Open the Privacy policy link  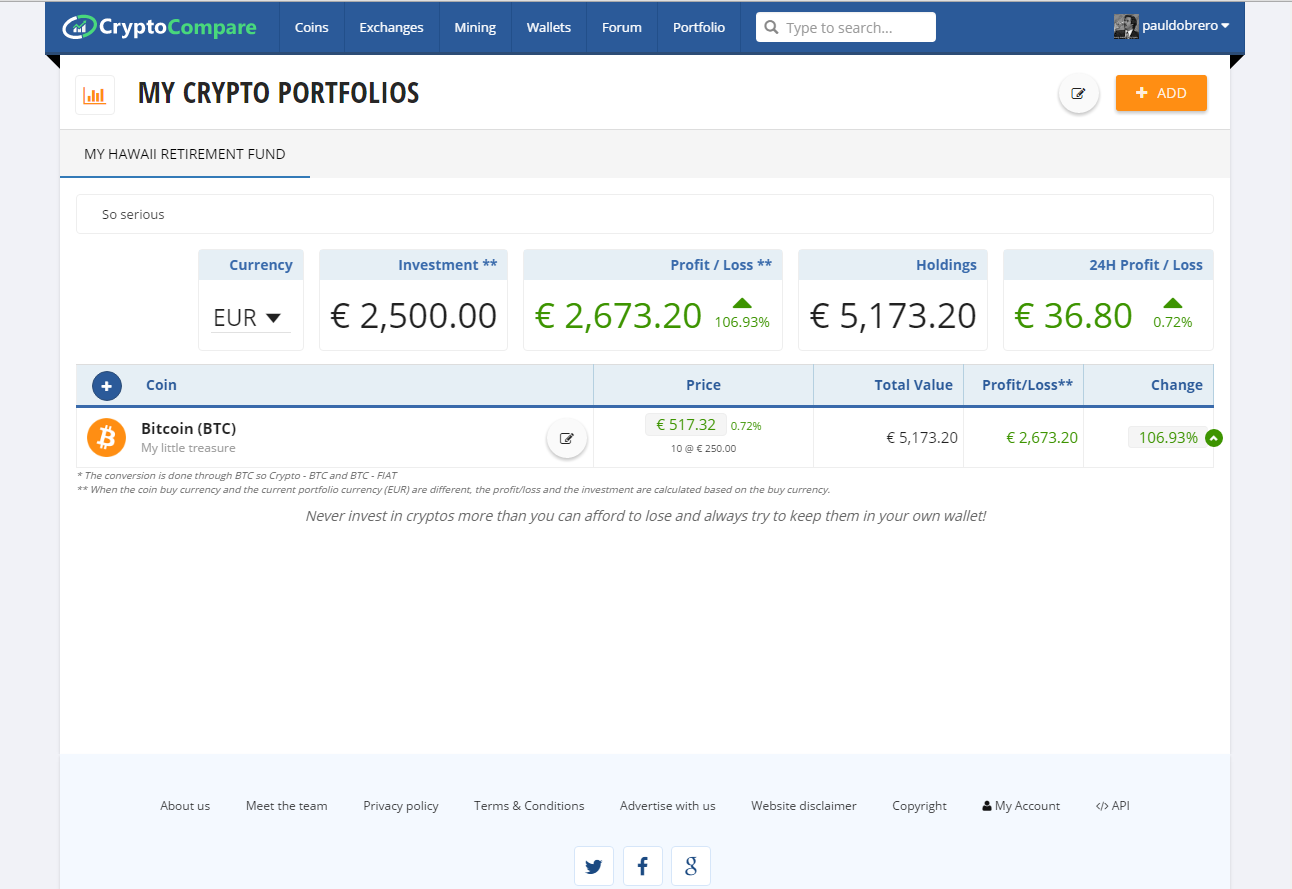click(x=401, y=806)
